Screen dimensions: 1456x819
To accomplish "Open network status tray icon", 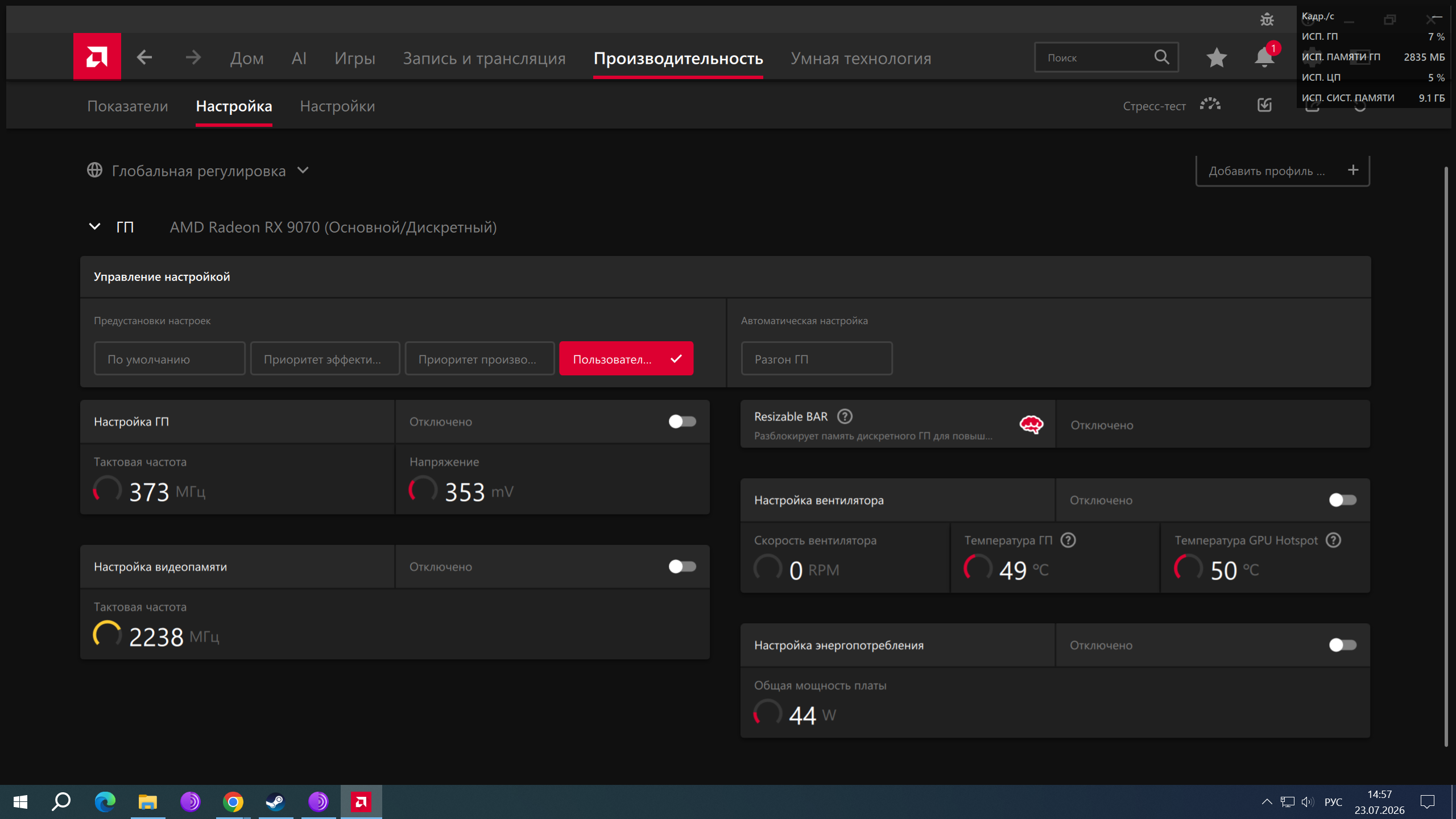I will [x=1288, y=802].
